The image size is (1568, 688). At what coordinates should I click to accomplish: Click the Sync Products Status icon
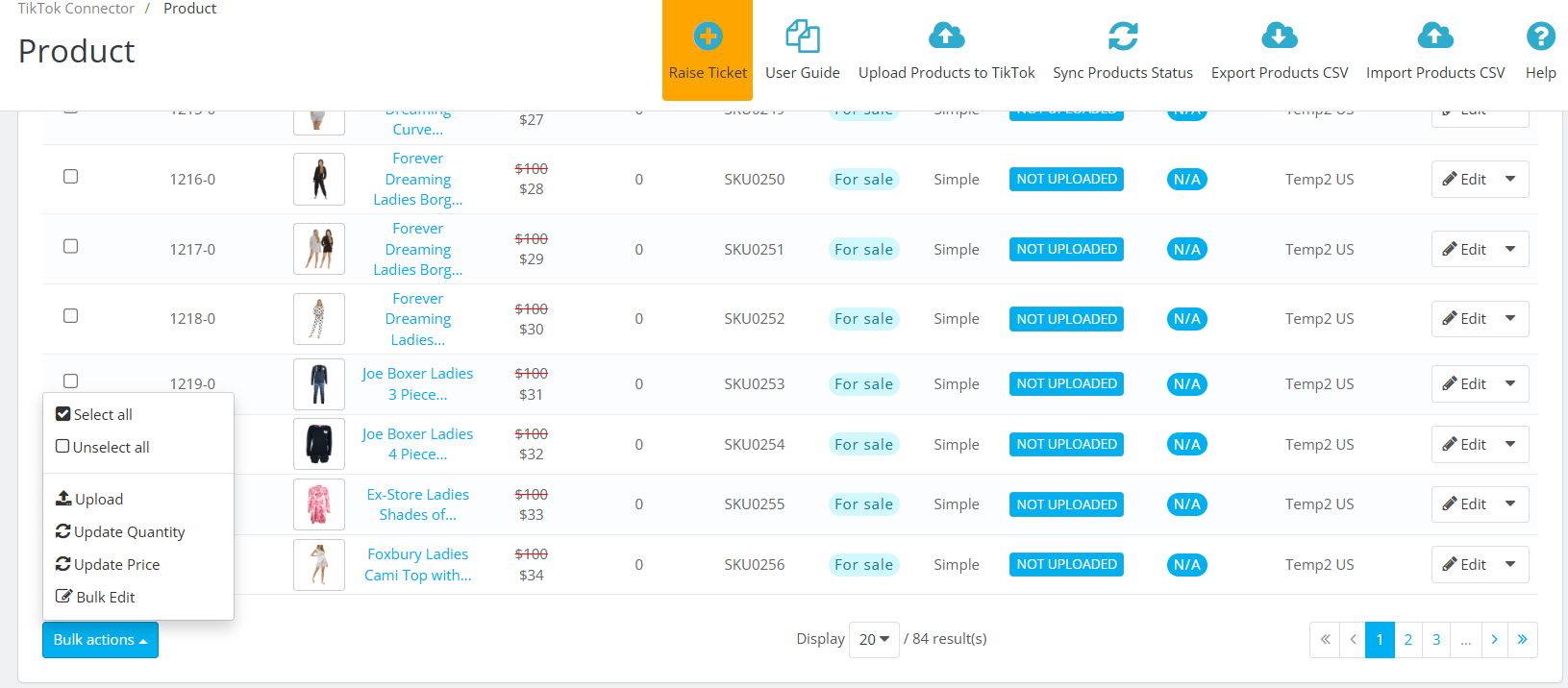tap(1122, 37)
